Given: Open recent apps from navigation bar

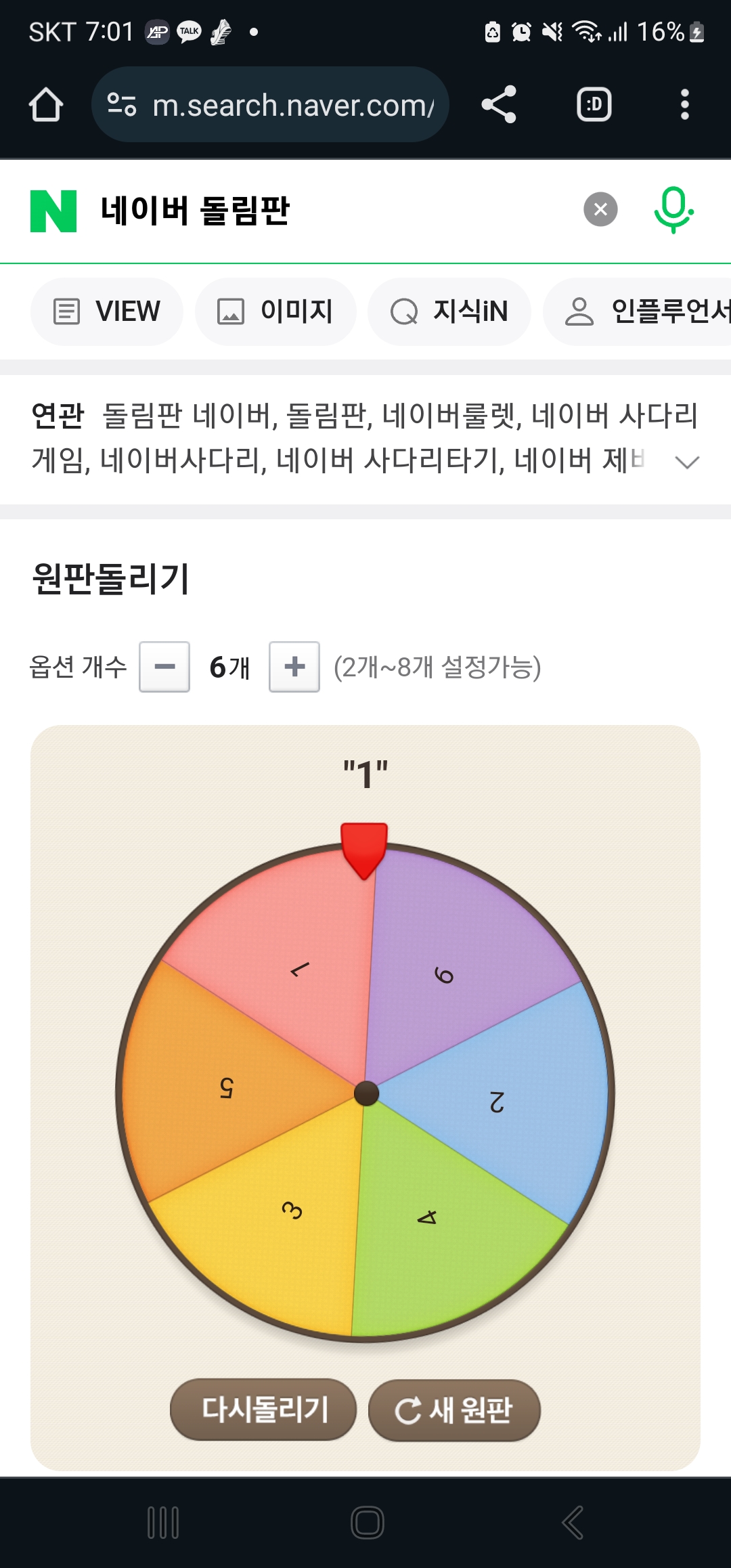Looking at the screenshot, I should [x=163, y=1523].
